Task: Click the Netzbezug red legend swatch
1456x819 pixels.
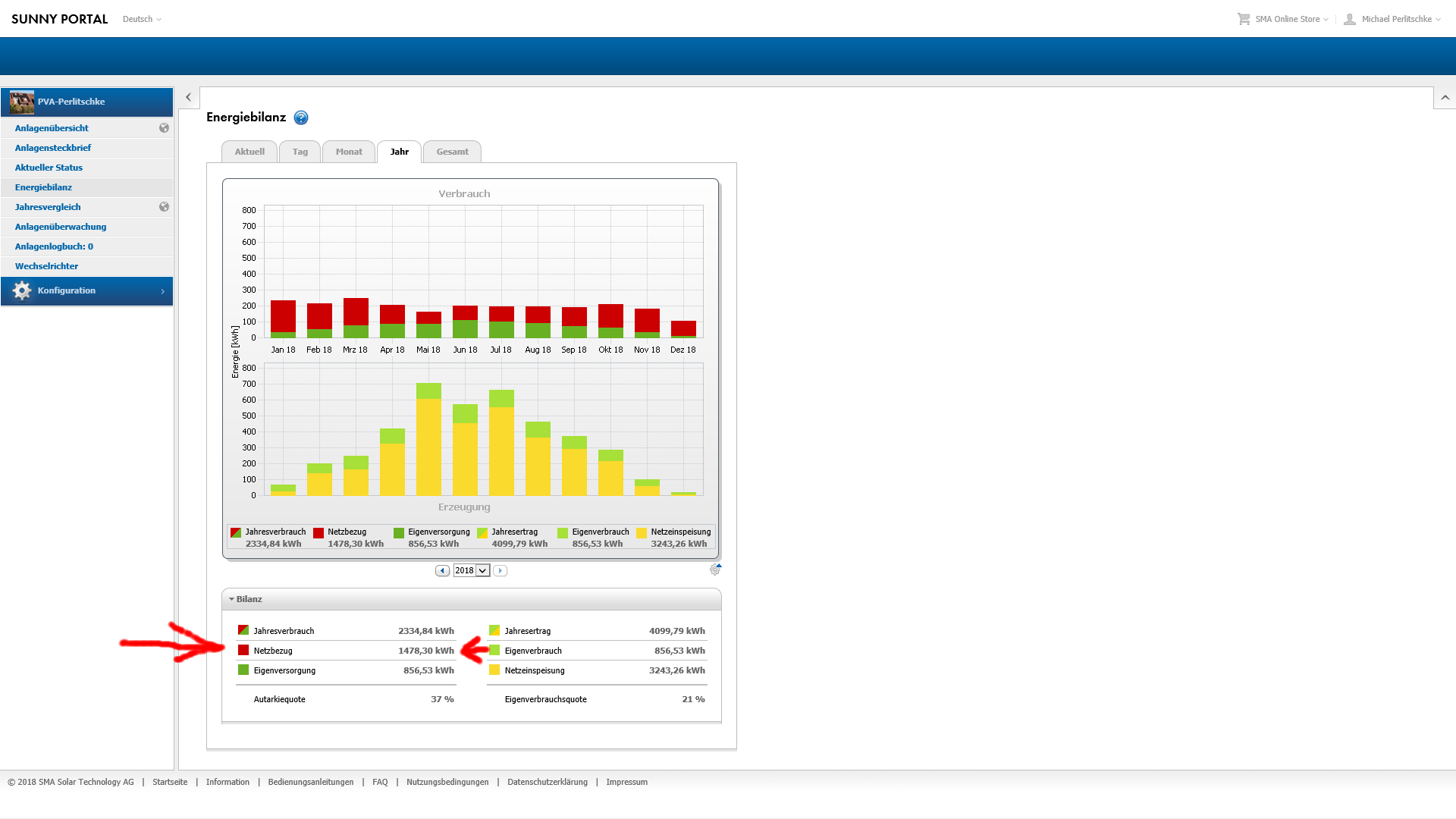Action: point(318,532)
